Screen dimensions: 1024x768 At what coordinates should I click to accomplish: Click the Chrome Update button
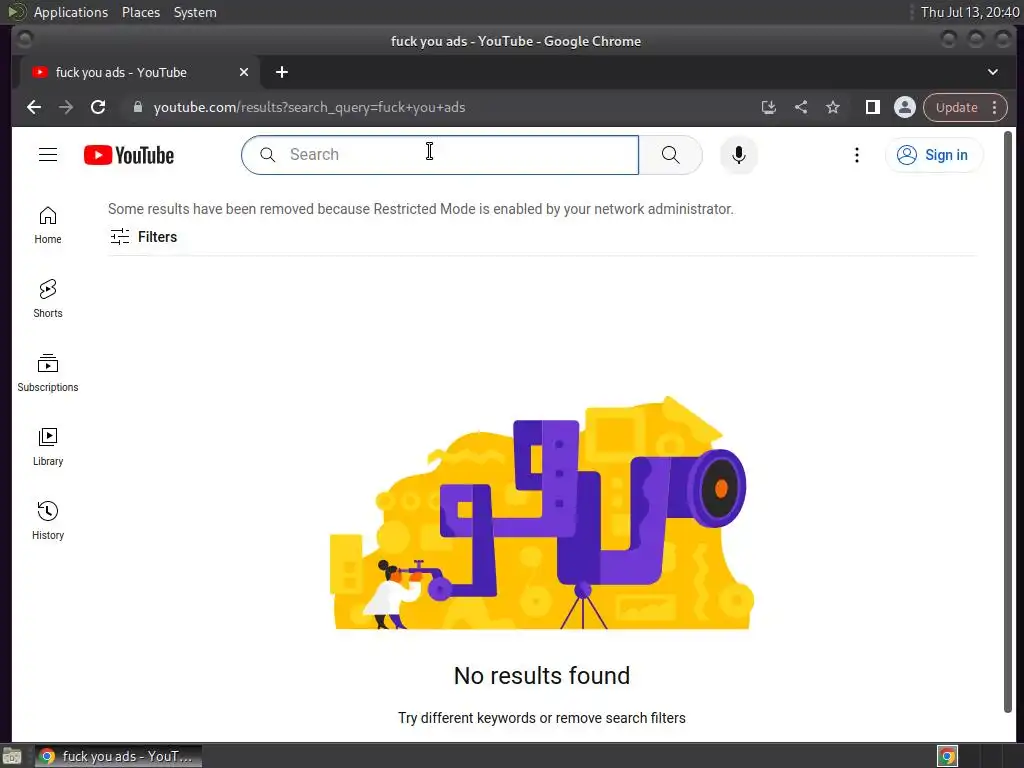pos(956,107)
